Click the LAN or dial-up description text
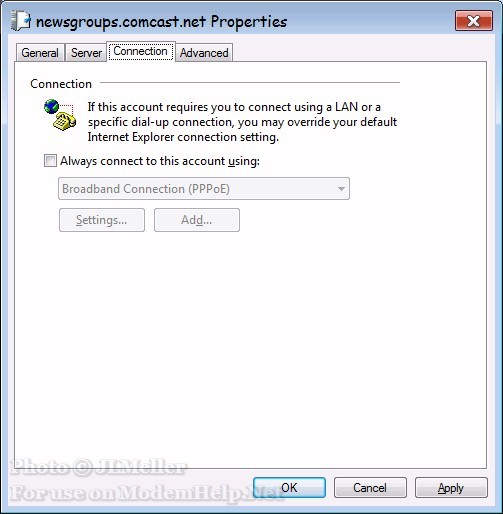Image resolution: width=503 pixels, height=514 pixels. pyautogui.click(x=242, y=122)
